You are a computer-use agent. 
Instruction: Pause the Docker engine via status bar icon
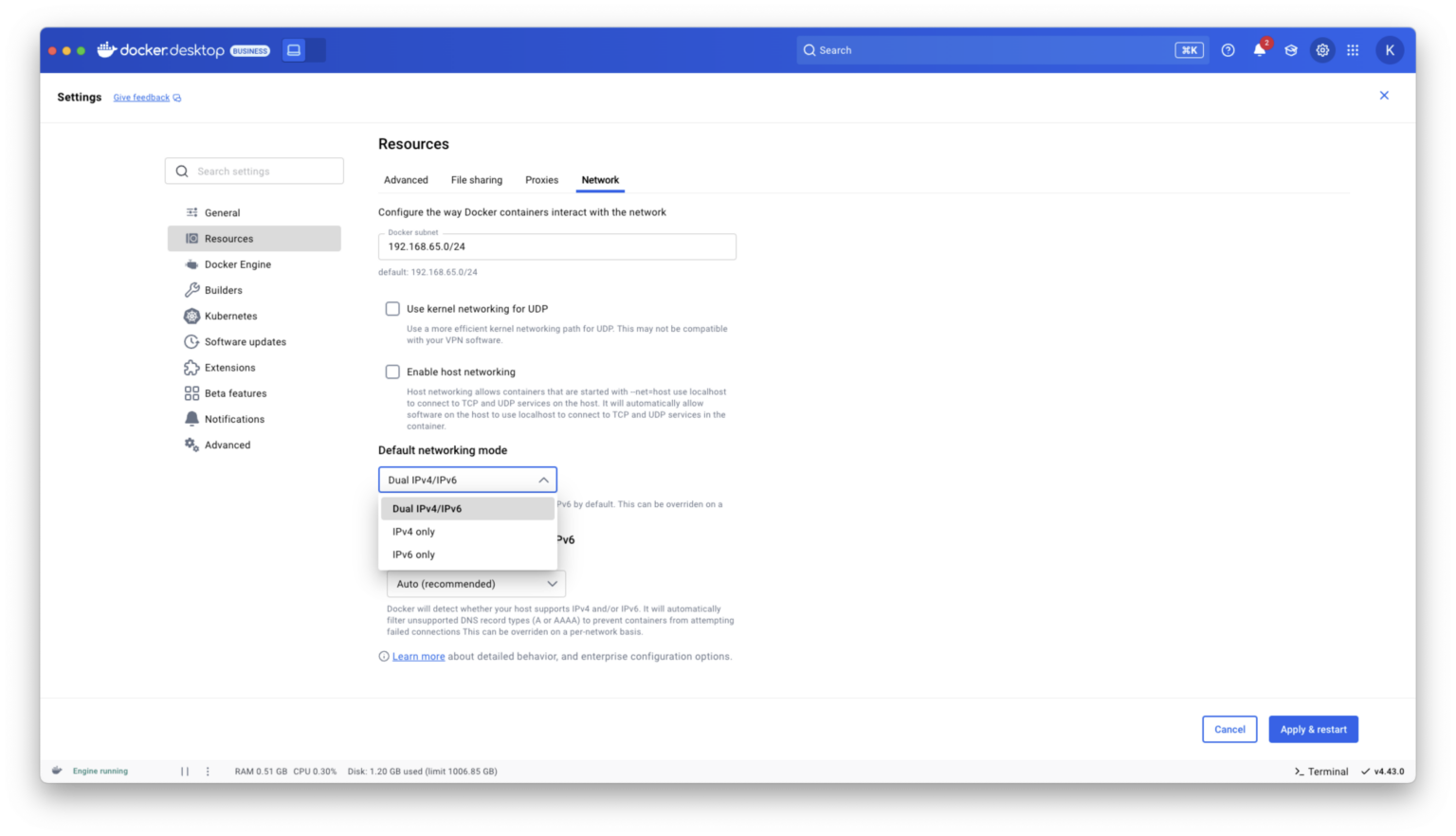tap(186, 771)
